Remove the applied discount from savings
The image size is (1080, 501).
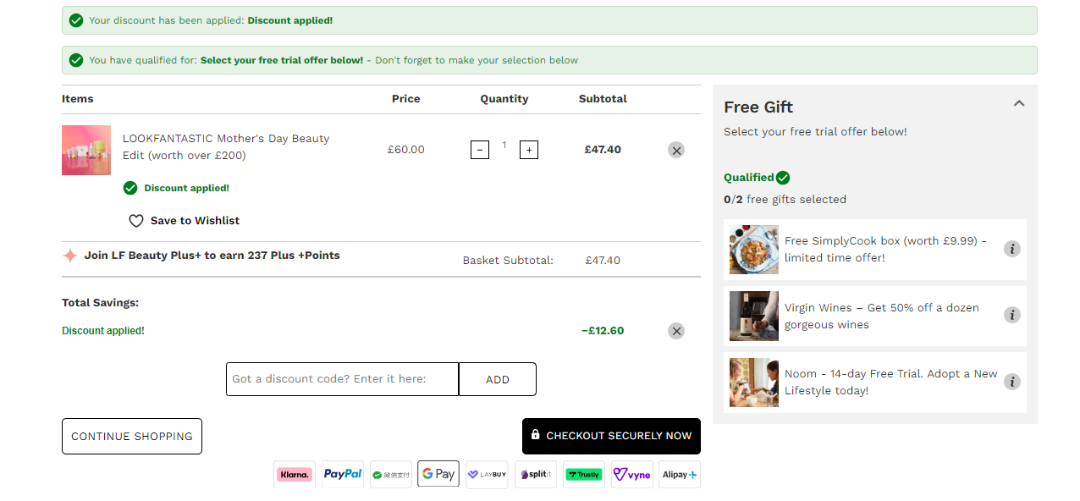[x=676, y=331]
